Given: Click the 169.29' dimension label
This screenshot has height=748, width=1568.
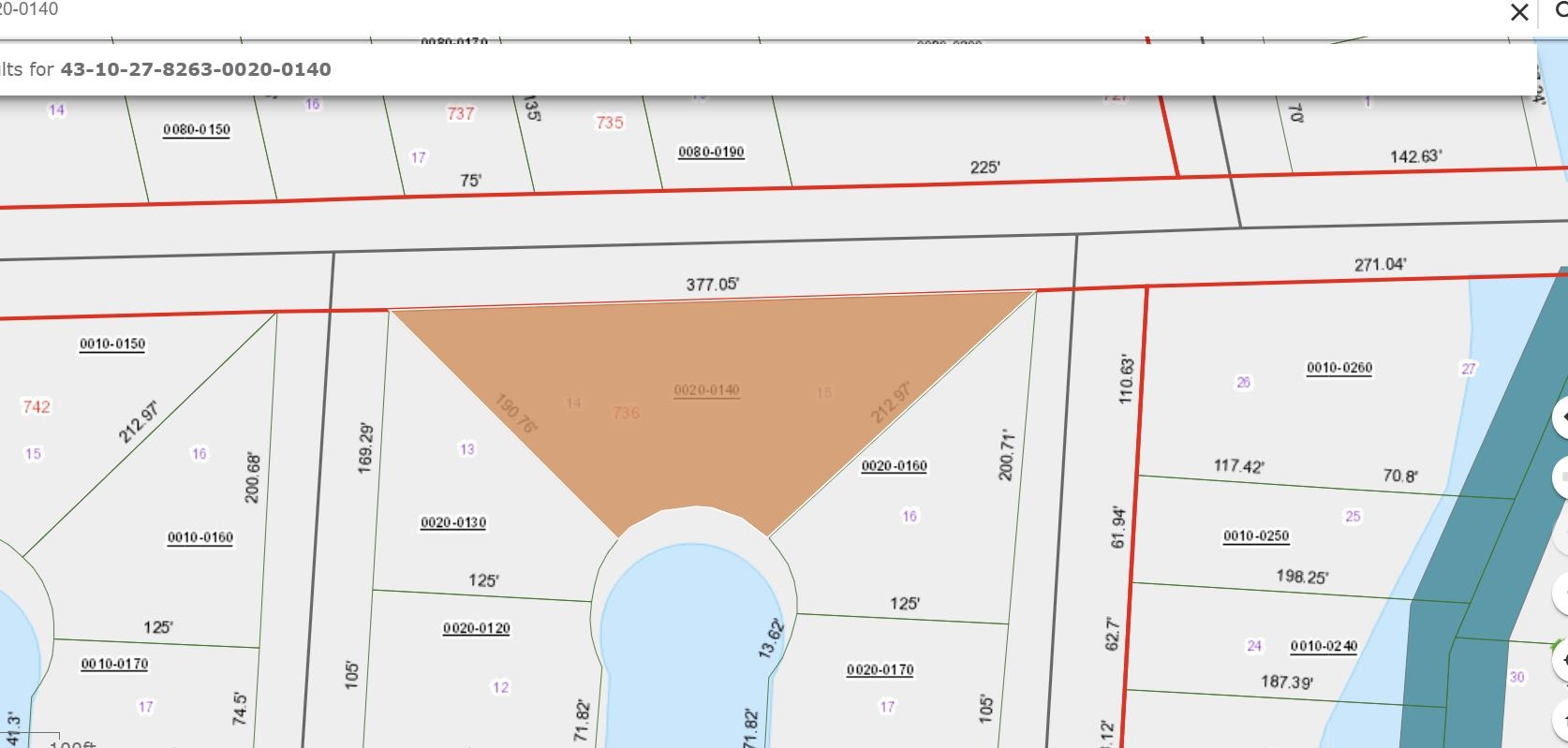Looking at the screenshot, I should [366, 448].
